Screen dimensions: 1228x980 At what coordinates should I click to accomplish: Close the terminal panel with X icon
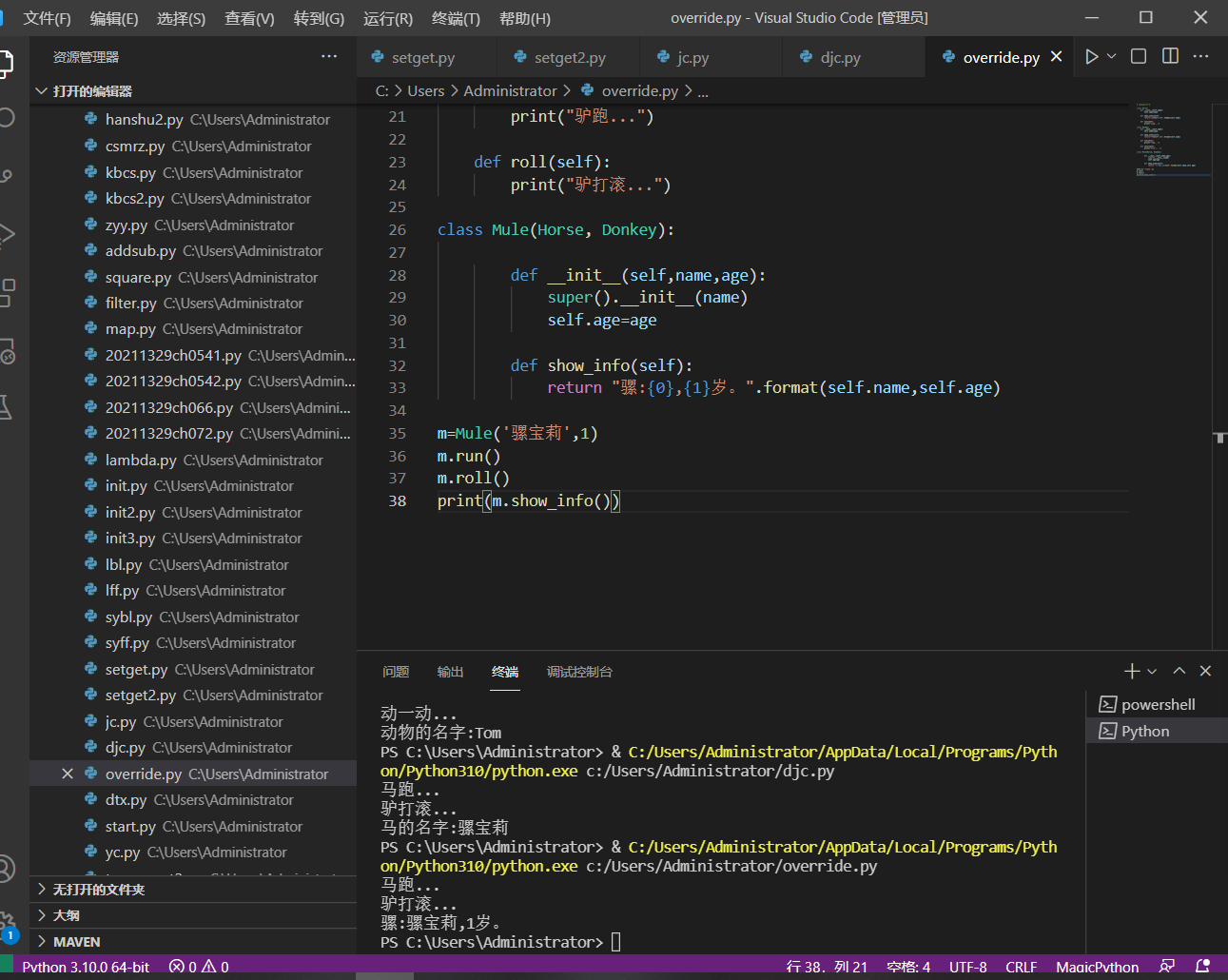pos(1205,672)
